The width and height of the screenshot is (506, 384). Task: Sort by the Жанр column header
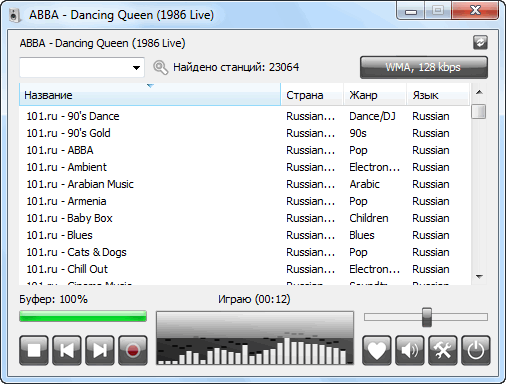(375, 95)
